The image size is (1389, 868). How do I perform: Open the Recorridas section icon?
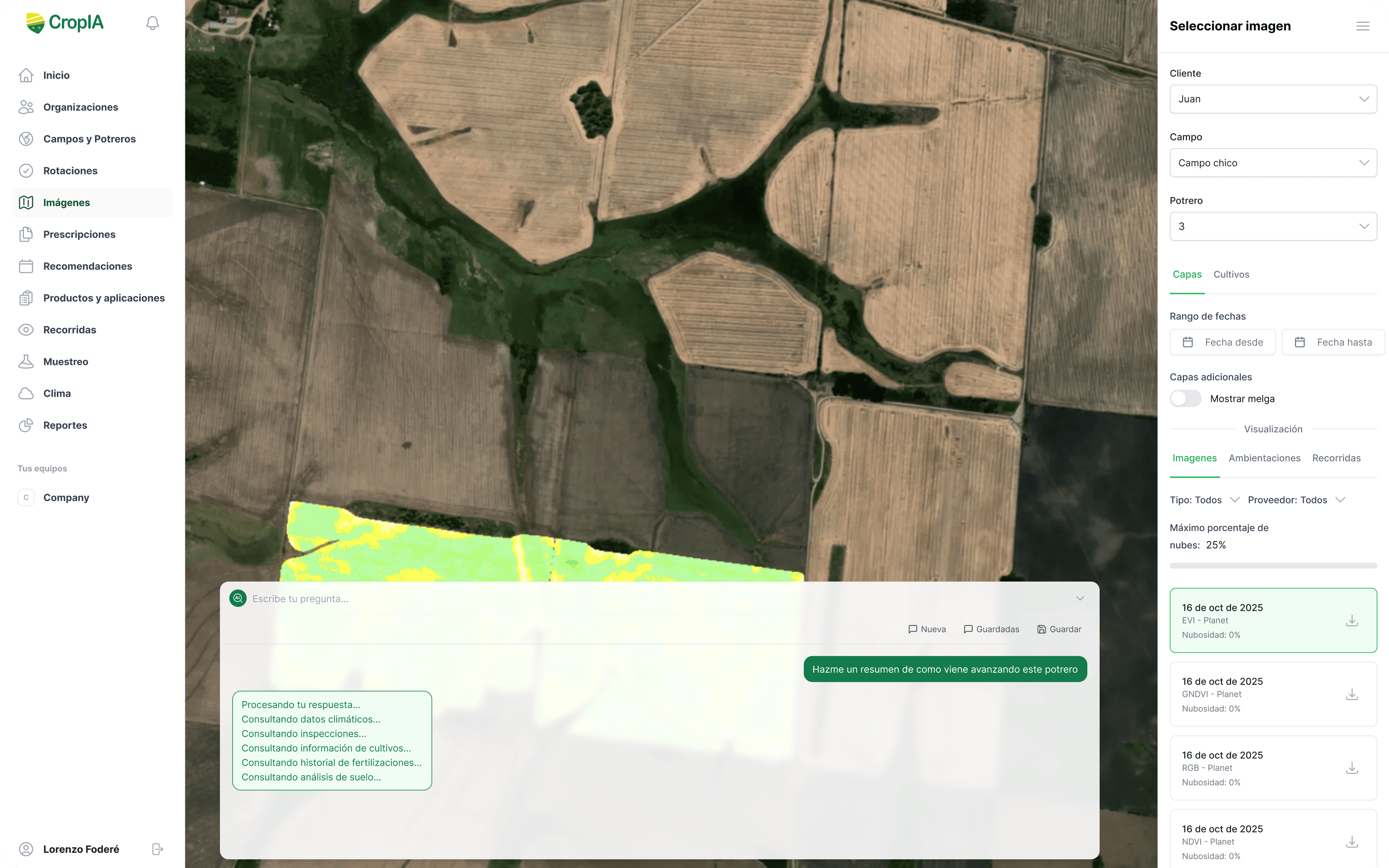(26, 329)
